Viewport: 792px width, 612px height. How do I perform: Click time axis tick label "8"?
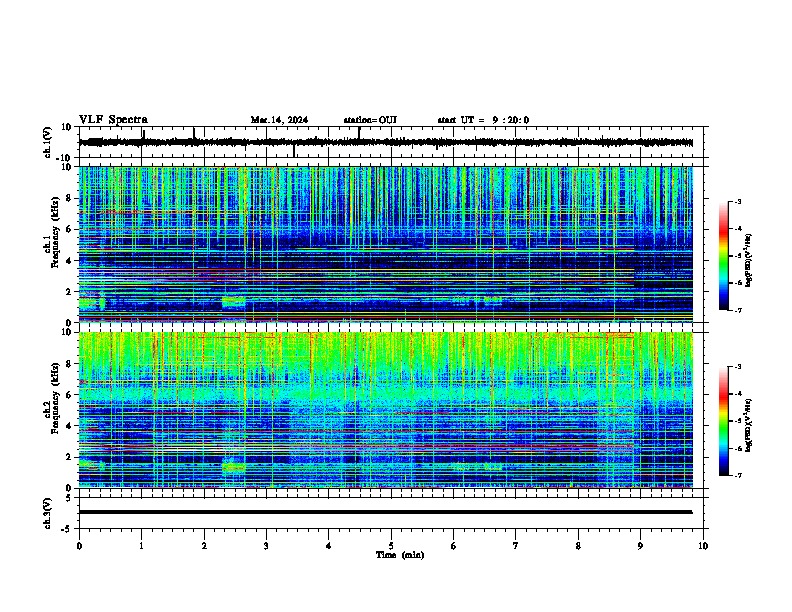point(578,546)
